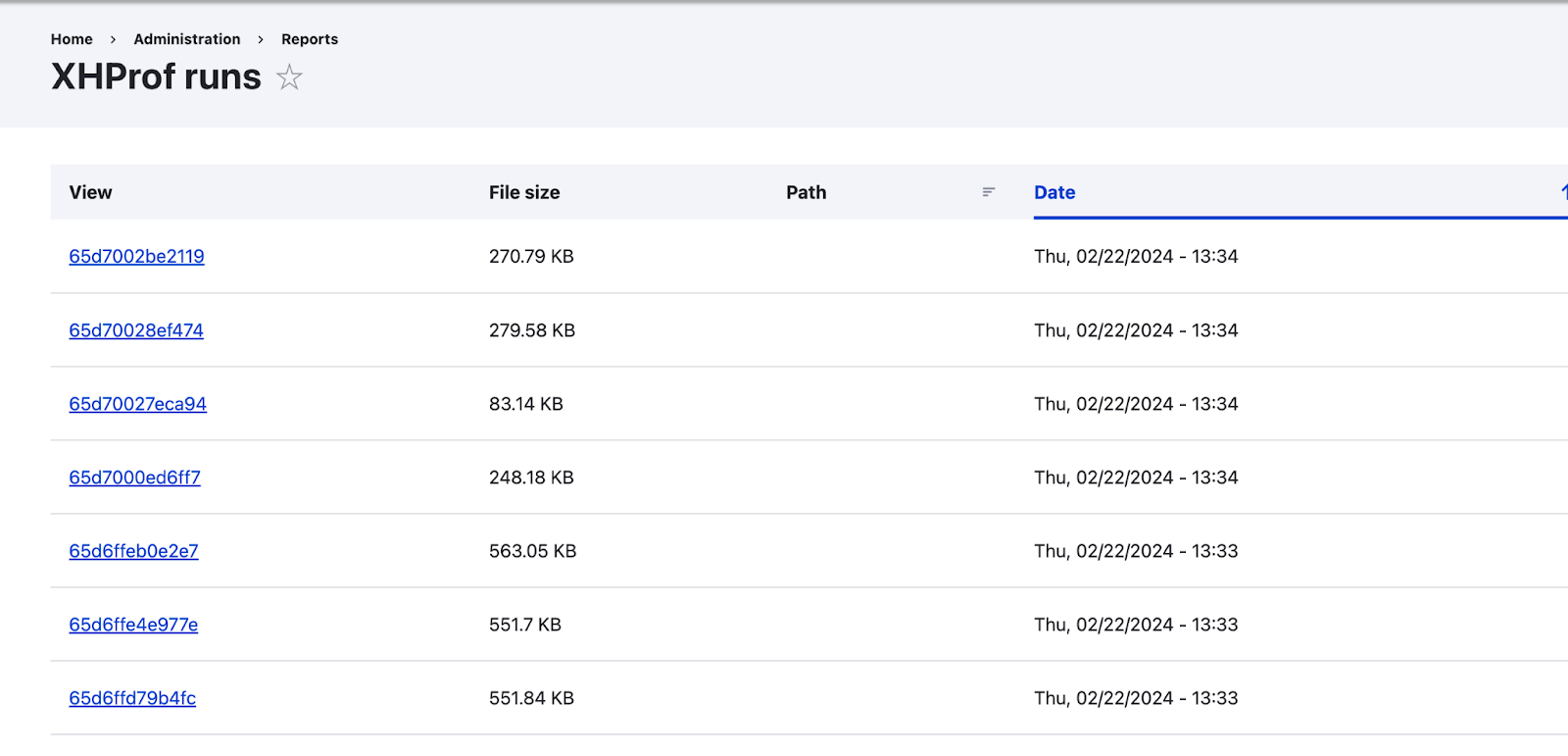The image size is (1568, 756).
Task: View run 65d70027eca94
Action: click(137, 404)
